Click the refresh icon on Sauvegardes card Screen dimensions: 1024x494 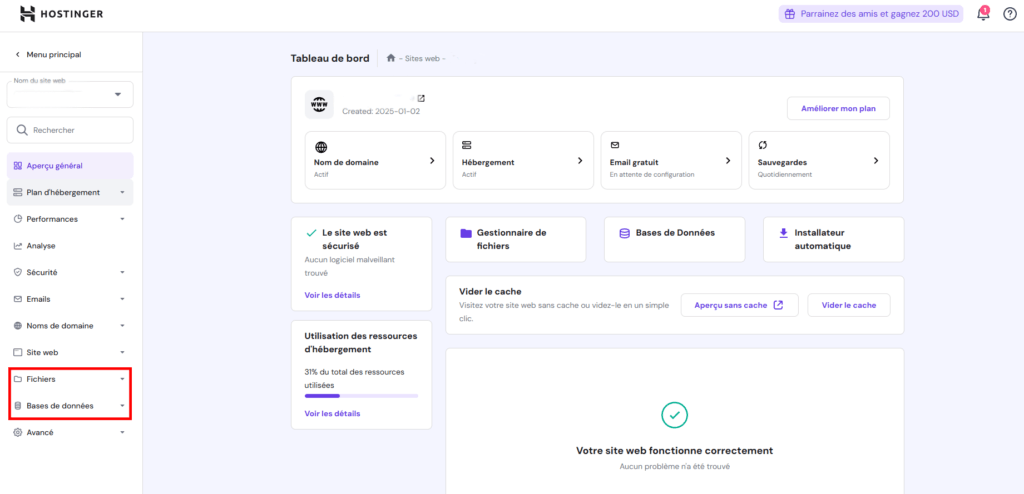click(762, 145)
